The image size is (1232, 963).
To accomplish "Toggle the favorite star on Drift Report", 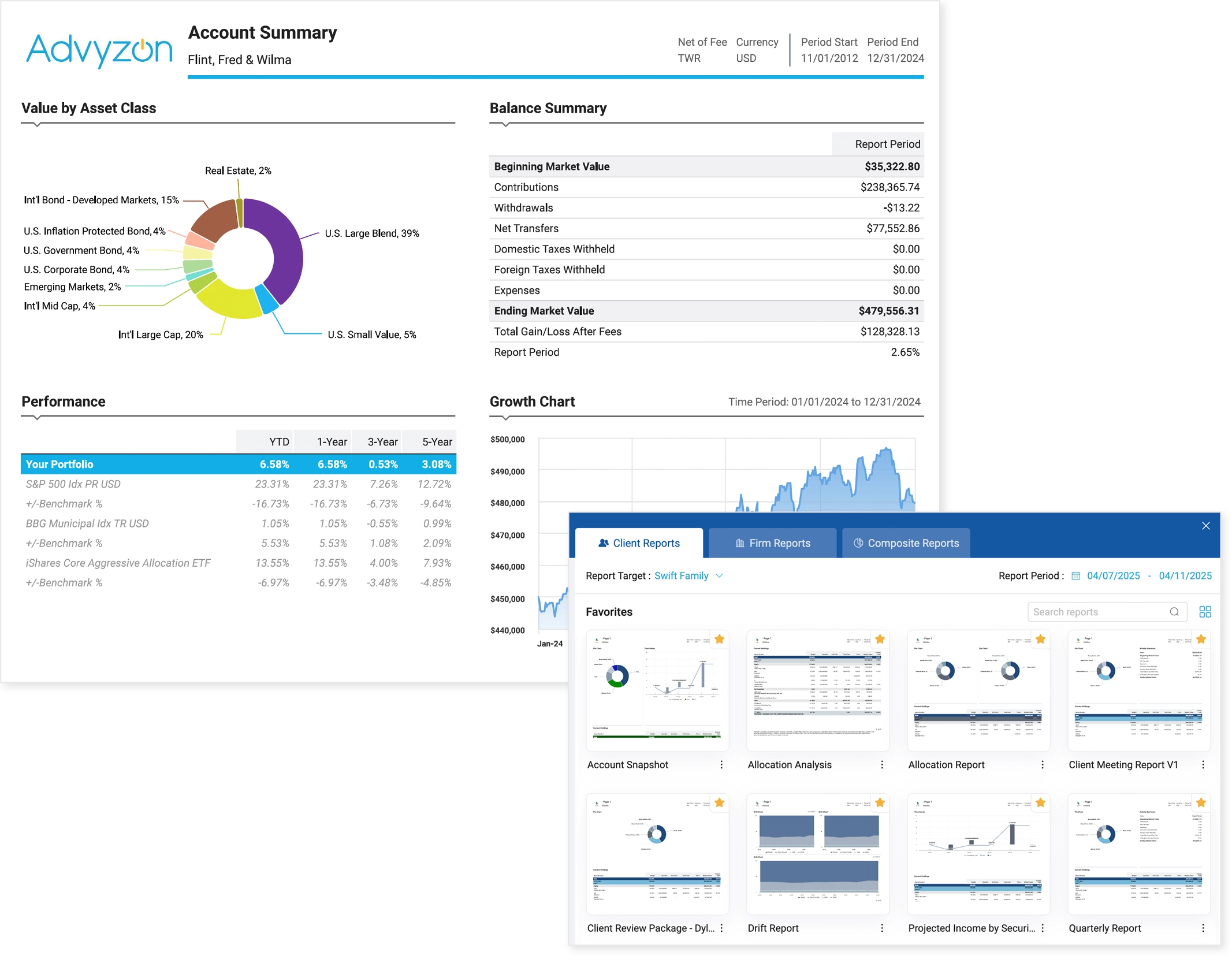I will click(x=880, y=802).
